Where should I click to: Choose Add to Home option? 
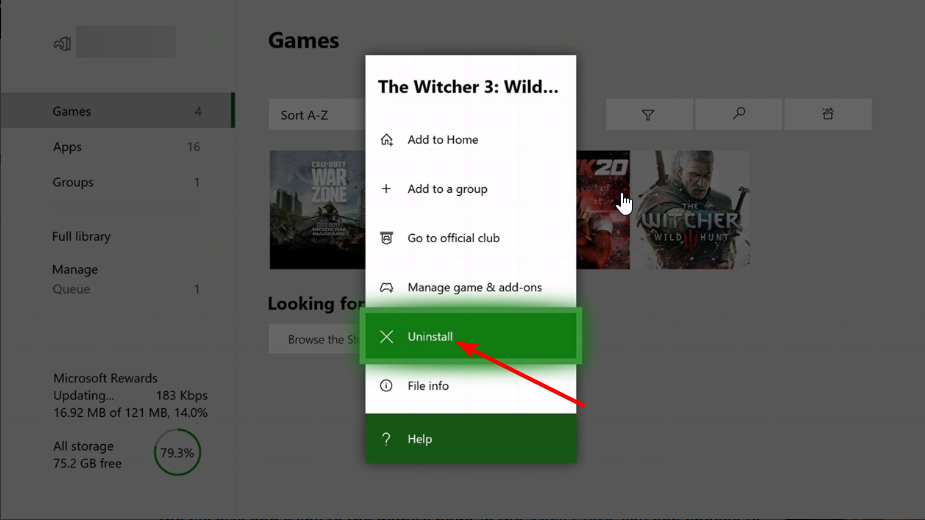(471, 140)
